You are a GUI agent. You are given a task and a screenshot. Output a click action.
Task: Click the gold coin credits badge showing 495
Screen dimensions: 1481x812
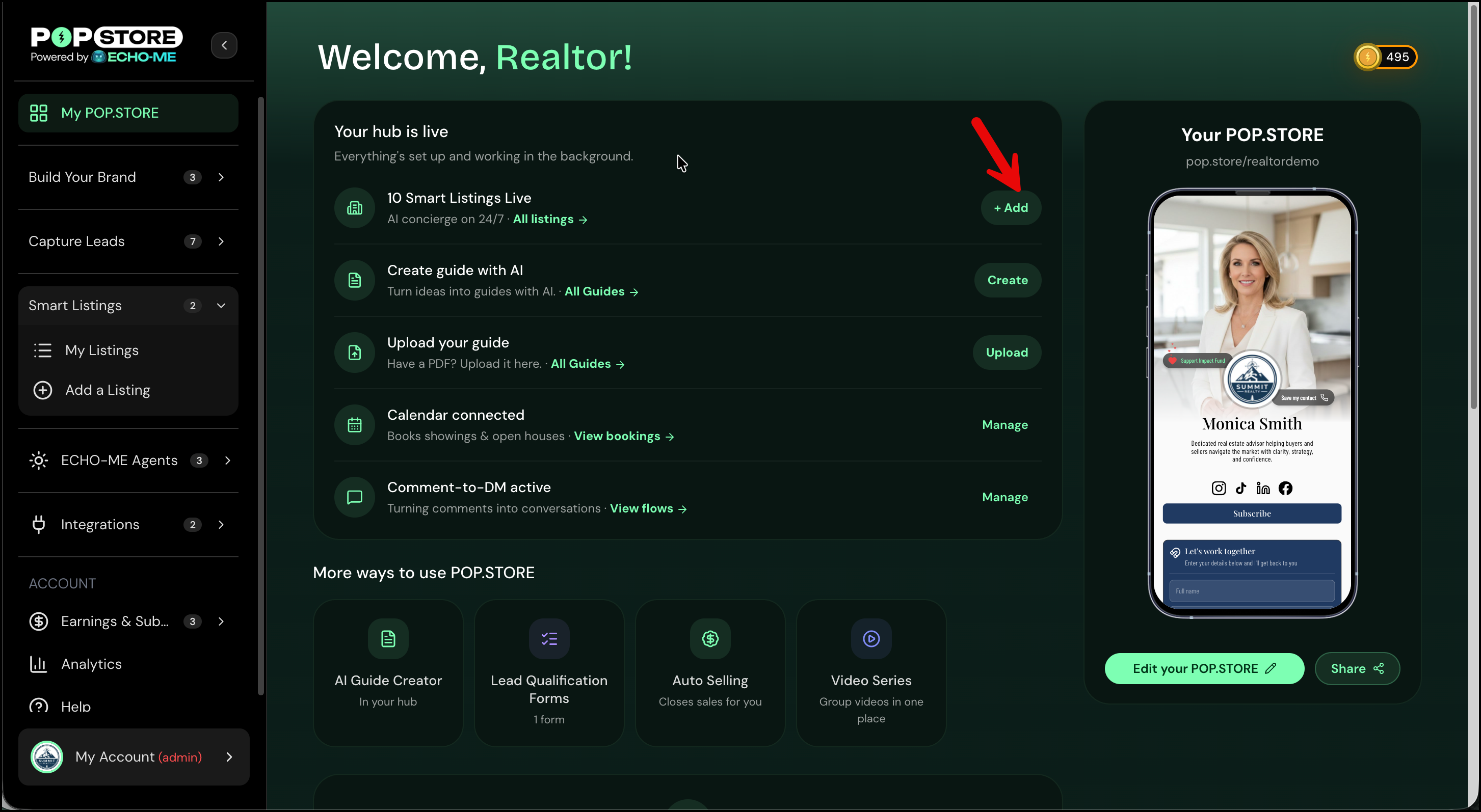[x=1386, y=57]
